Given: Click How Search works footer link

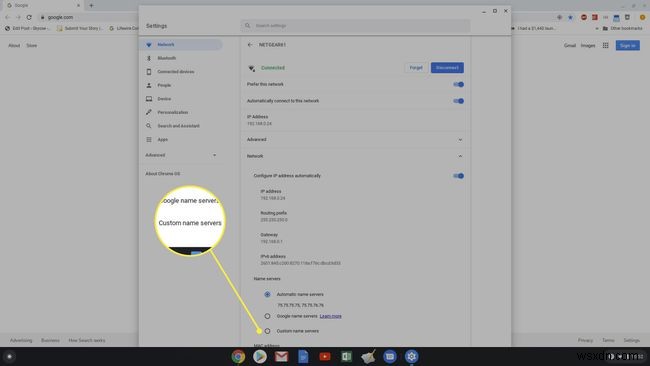Looking at the screenshot, I should pos(87,340).
